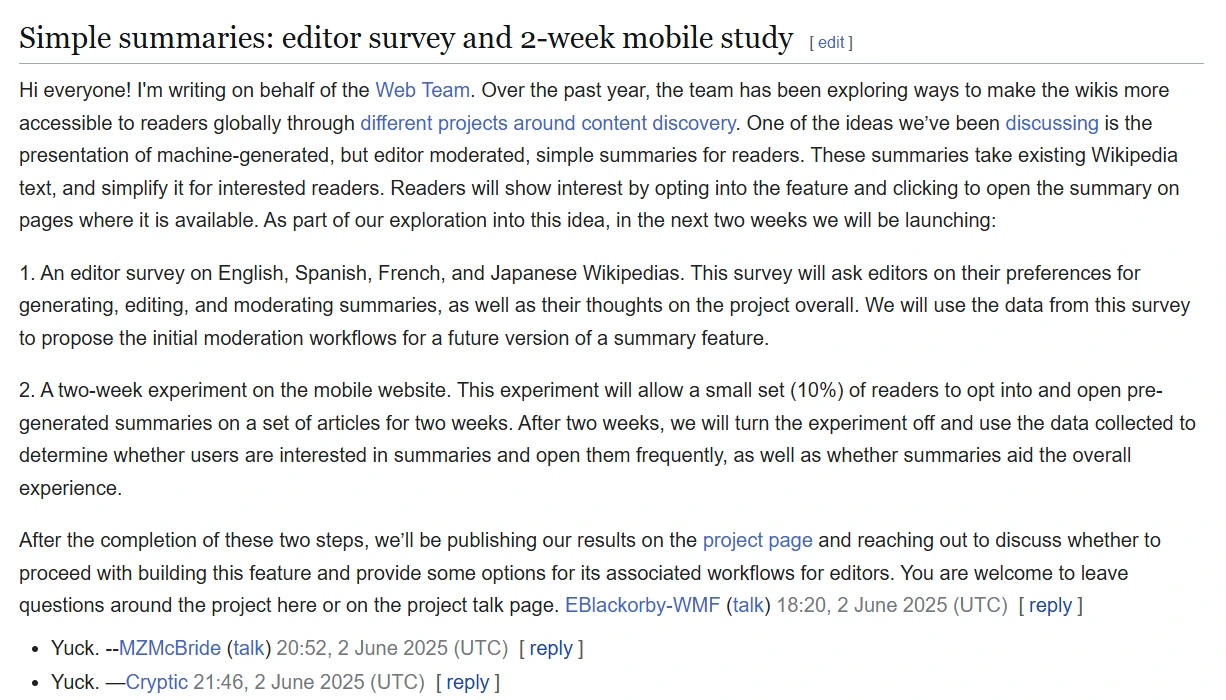This screenshot has height=700, width=1226.
Task: Follow the different projects around content discovery link
Action: coord(548,123)
